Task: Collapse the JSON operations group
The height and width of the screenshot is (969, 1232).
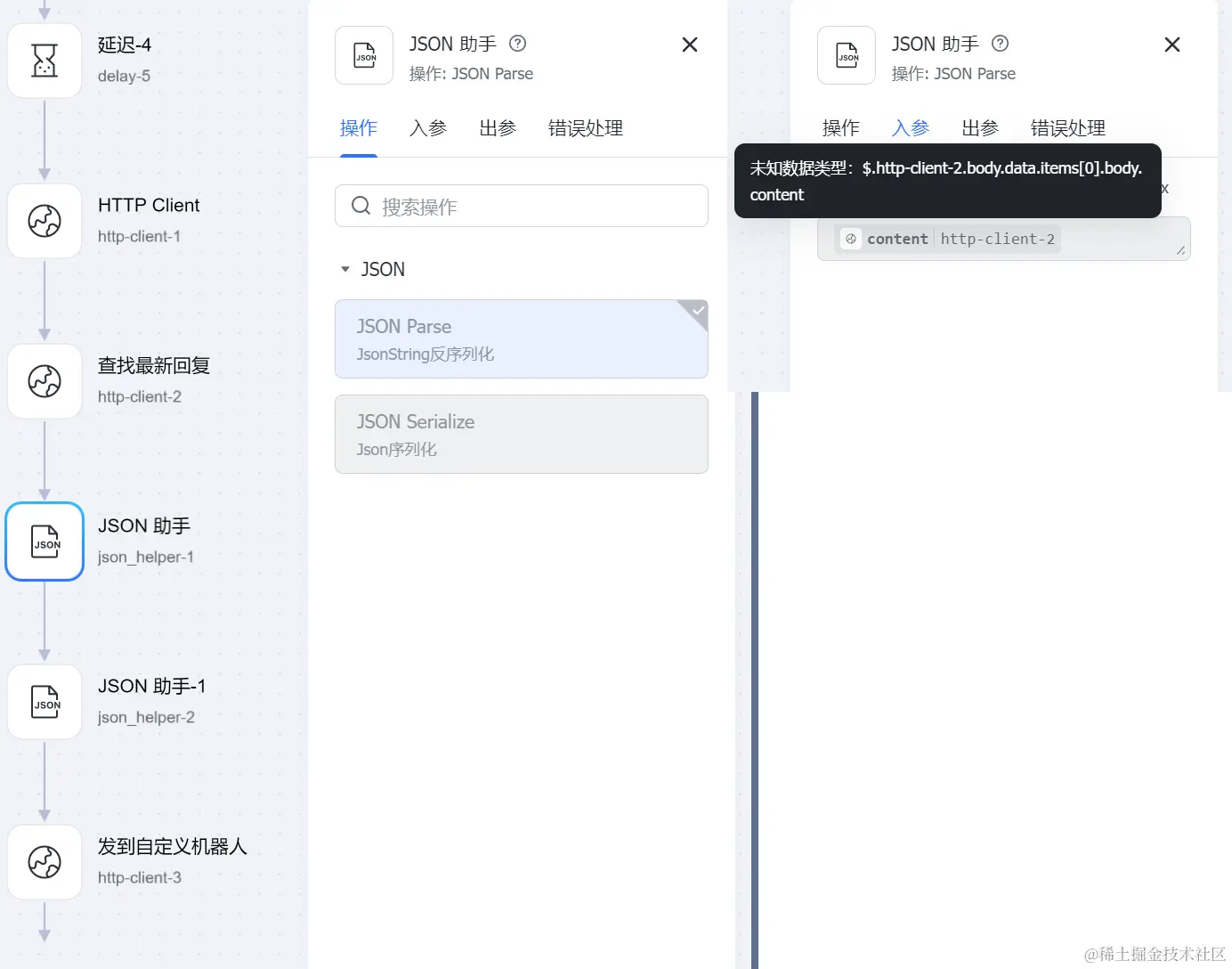Action: coord(345,269)
